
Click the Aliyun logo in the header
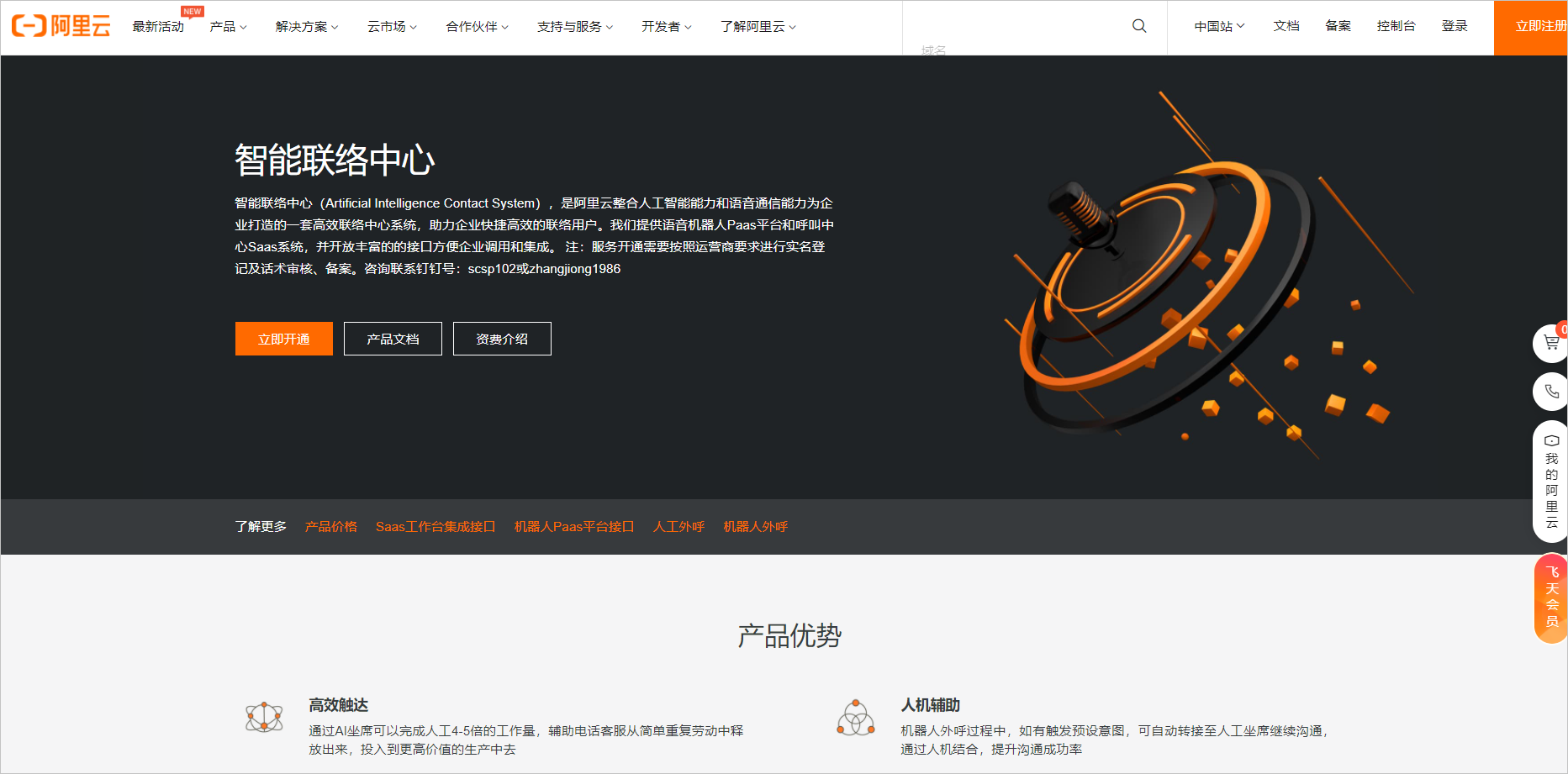click(61, 26)
